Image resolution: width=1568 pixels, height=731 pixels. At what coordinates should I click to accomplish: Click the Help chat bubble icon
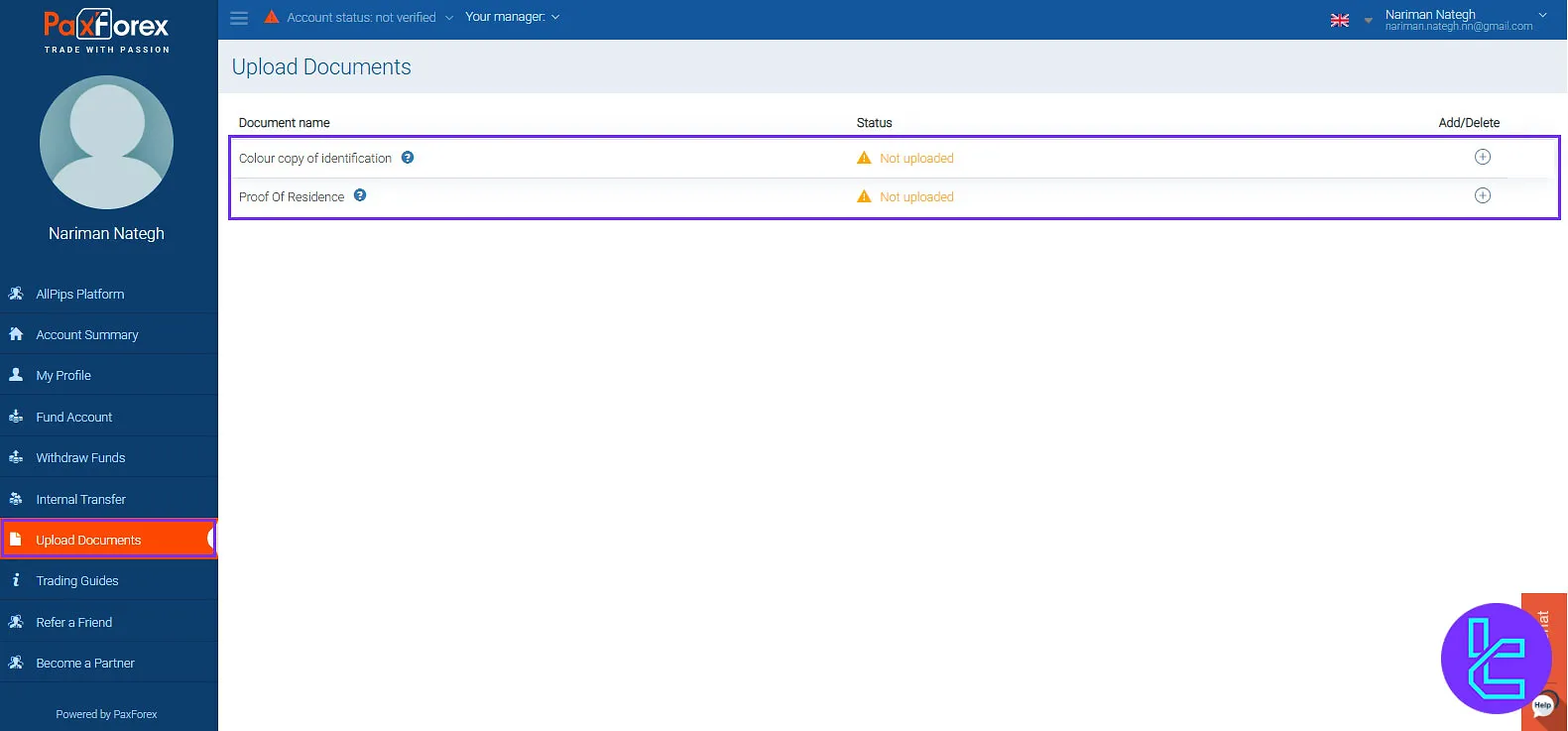tap(1542, 705)
